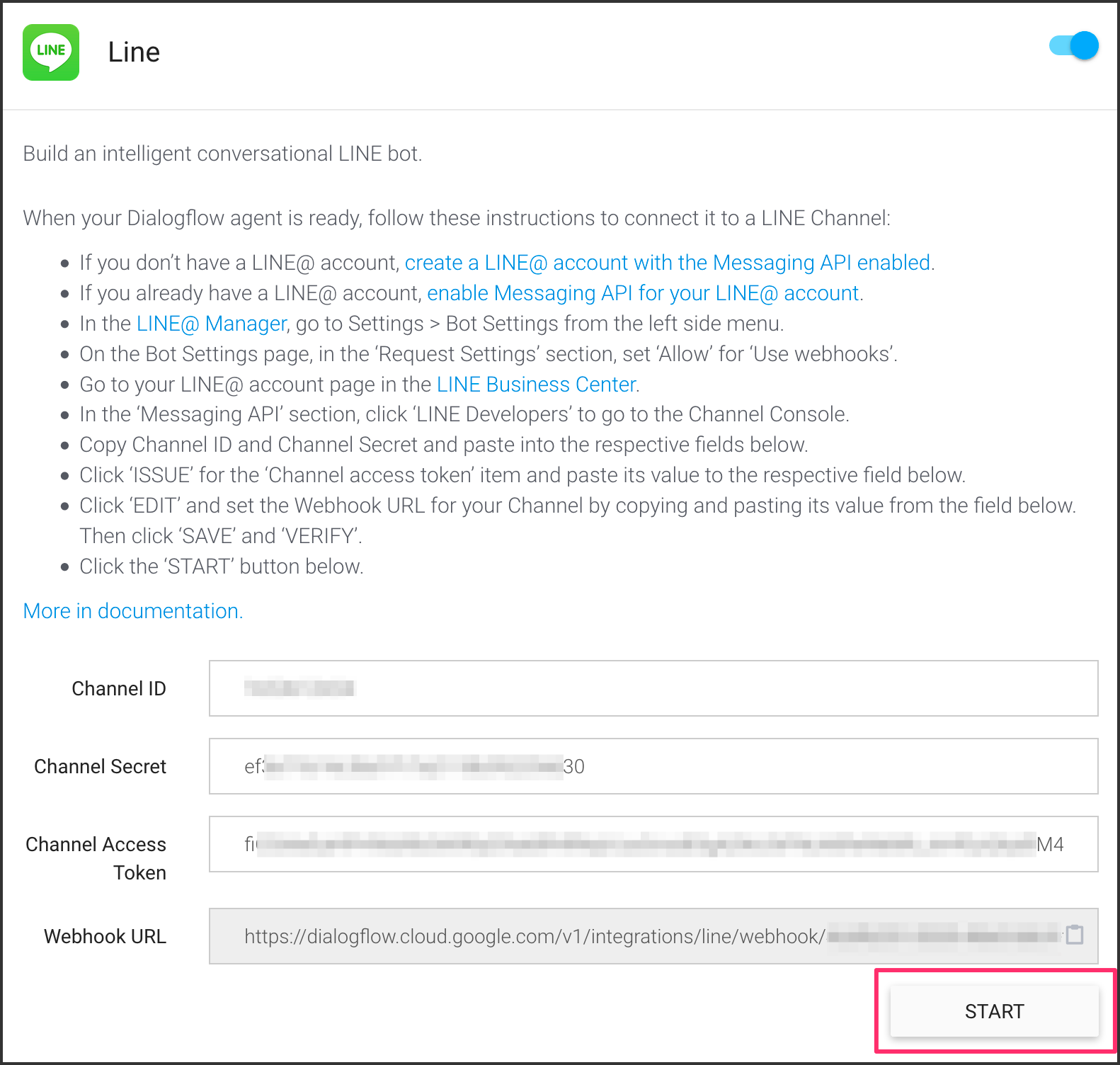
Task: Click the Channel Secret label
Action: pyautogui.click(x=100, y=766)
